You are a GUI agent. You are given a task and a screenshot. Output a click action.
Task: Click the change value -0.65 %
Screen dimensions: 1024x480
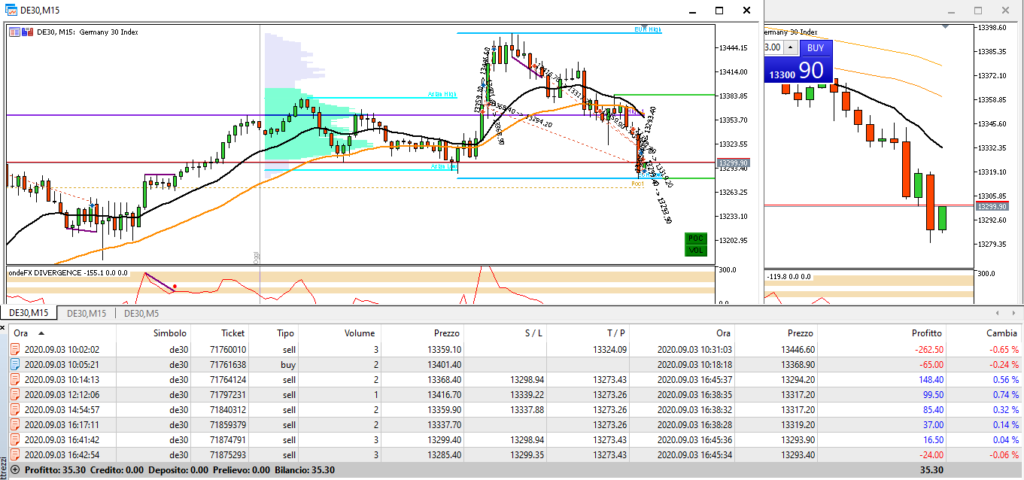click(1002, 349)
